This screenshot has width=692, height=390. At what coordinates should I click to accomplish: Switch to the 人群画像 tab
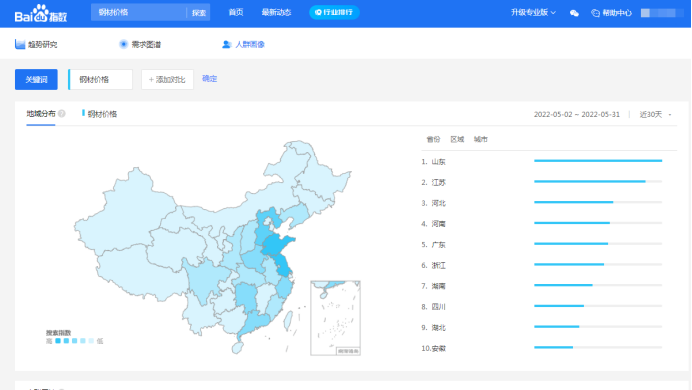[x=243, y=44]
